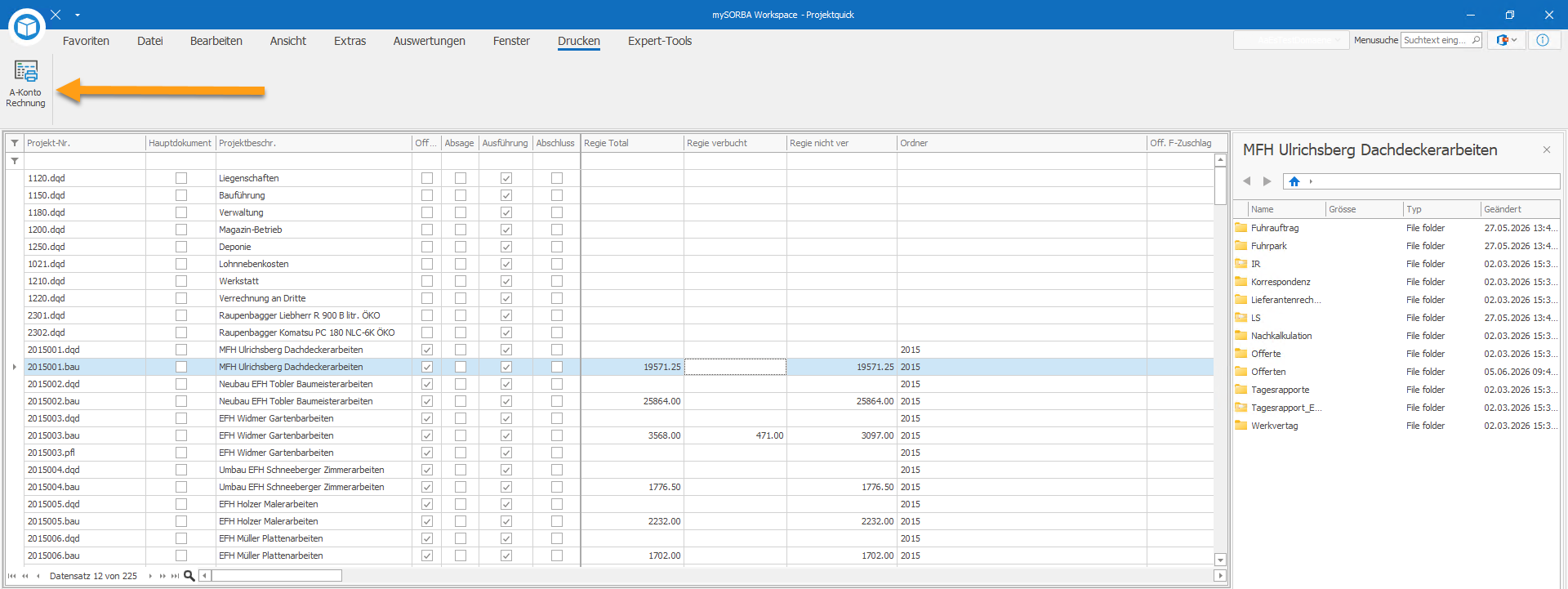Open the domain selector dropdown left of Menusuche

tap(1291, 40)
